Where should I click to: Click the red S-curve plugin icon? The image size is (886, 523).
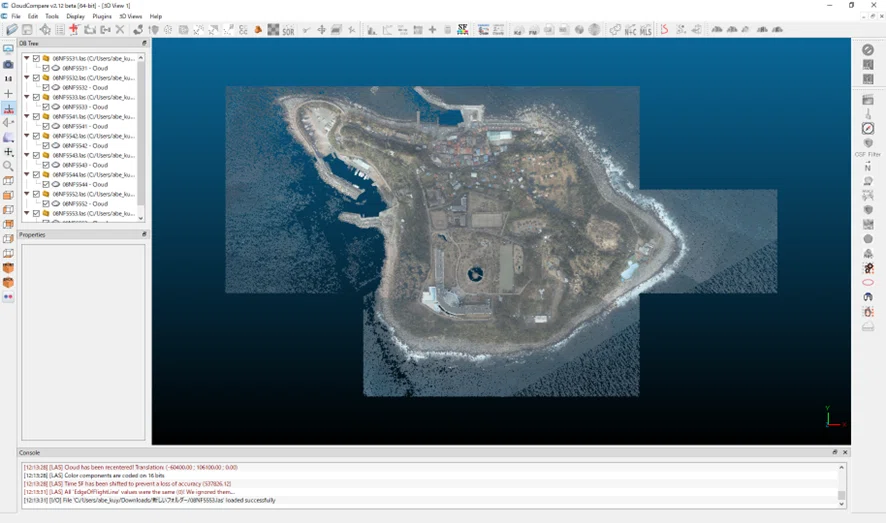click(664, 29)
